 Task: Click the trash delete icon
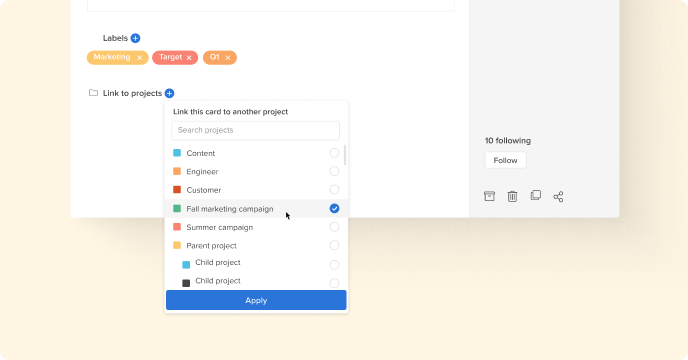click(x=512, y=196)
